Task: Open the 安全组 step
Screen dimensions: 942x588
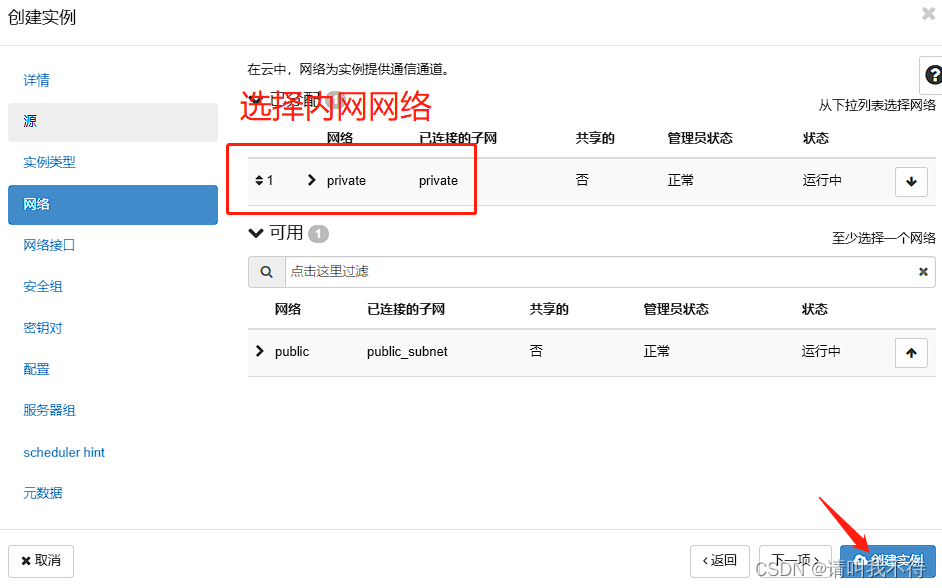Action: coord(40,286)
